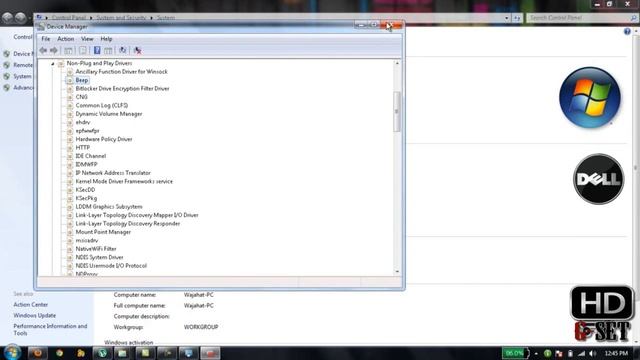Click the Action Center flag icon in tray
Viewport: 640px width, 360px height.
click(x=559, y=353)
